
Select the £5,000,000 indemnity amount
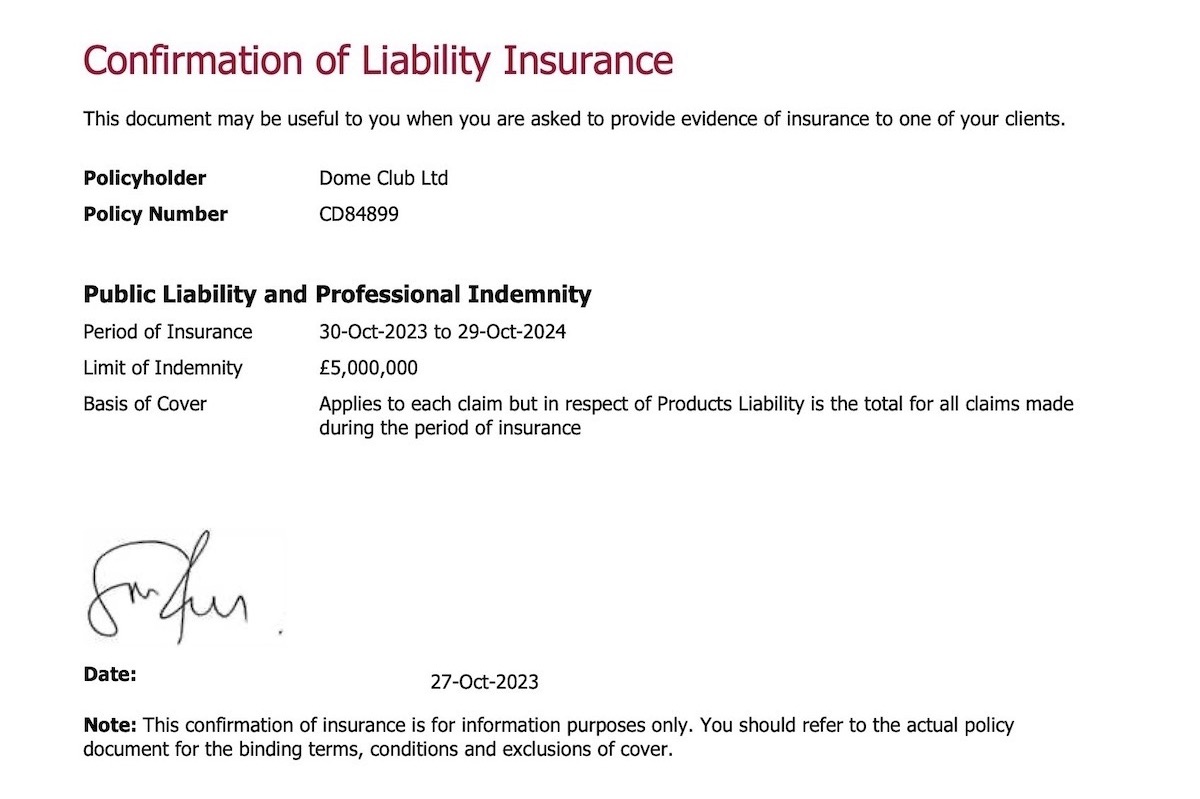pos(368,368)
